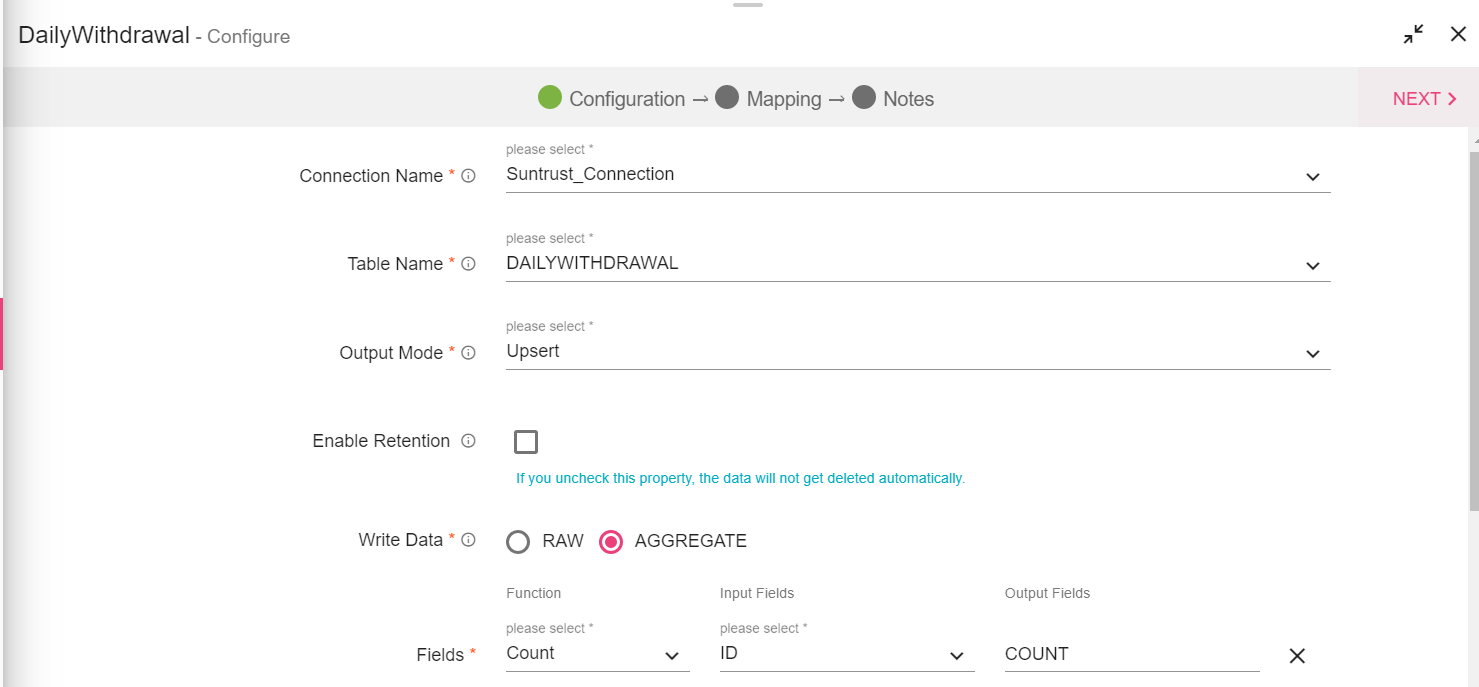The height and width of the screenshot is (687, 1479).
Task: Remove the Count field row
Action: [1297, 656]
